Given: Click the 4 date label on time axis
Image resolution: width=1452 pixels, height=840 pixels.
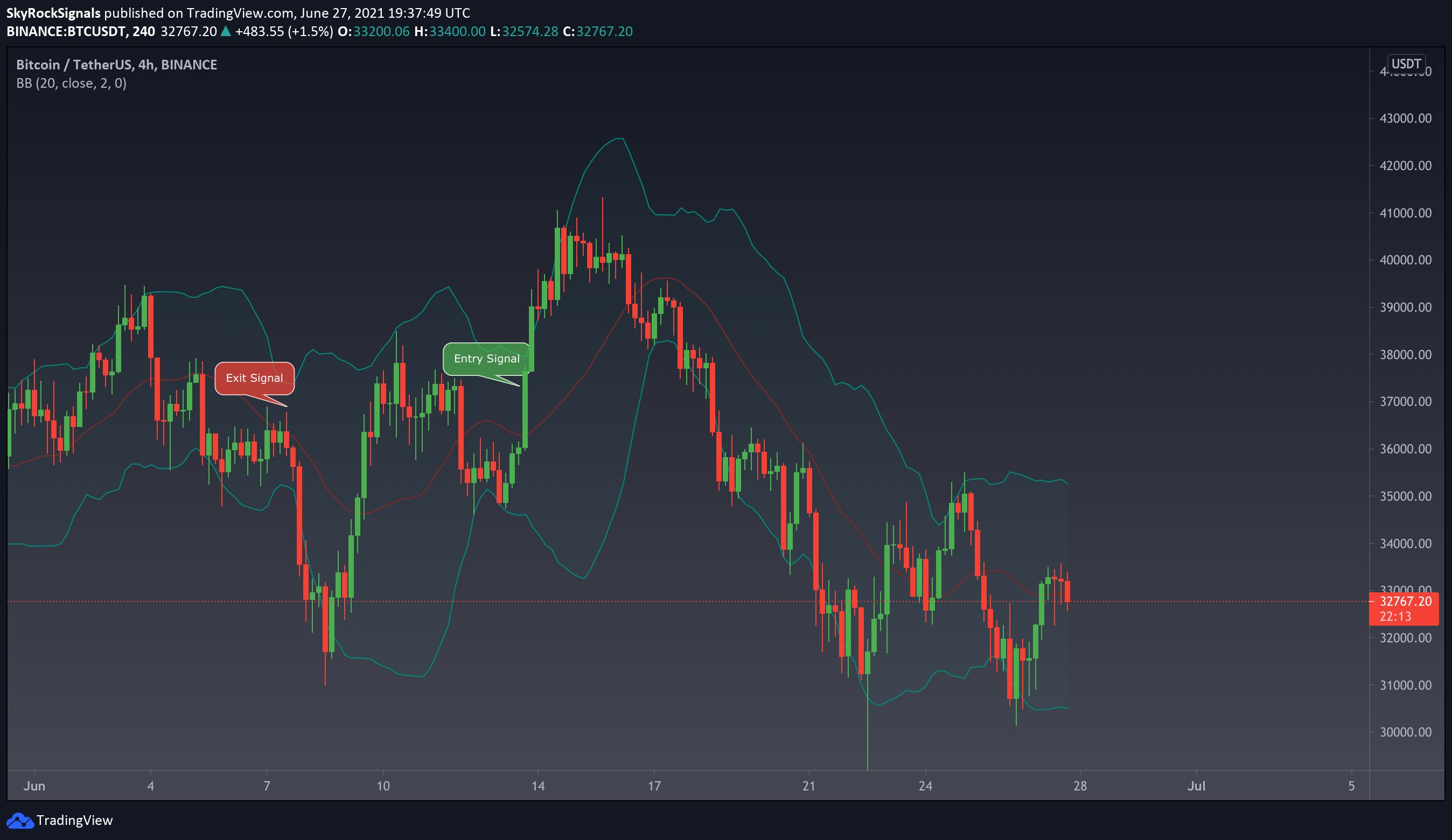Looking at the screenshot, I should [x=150, y=786].
